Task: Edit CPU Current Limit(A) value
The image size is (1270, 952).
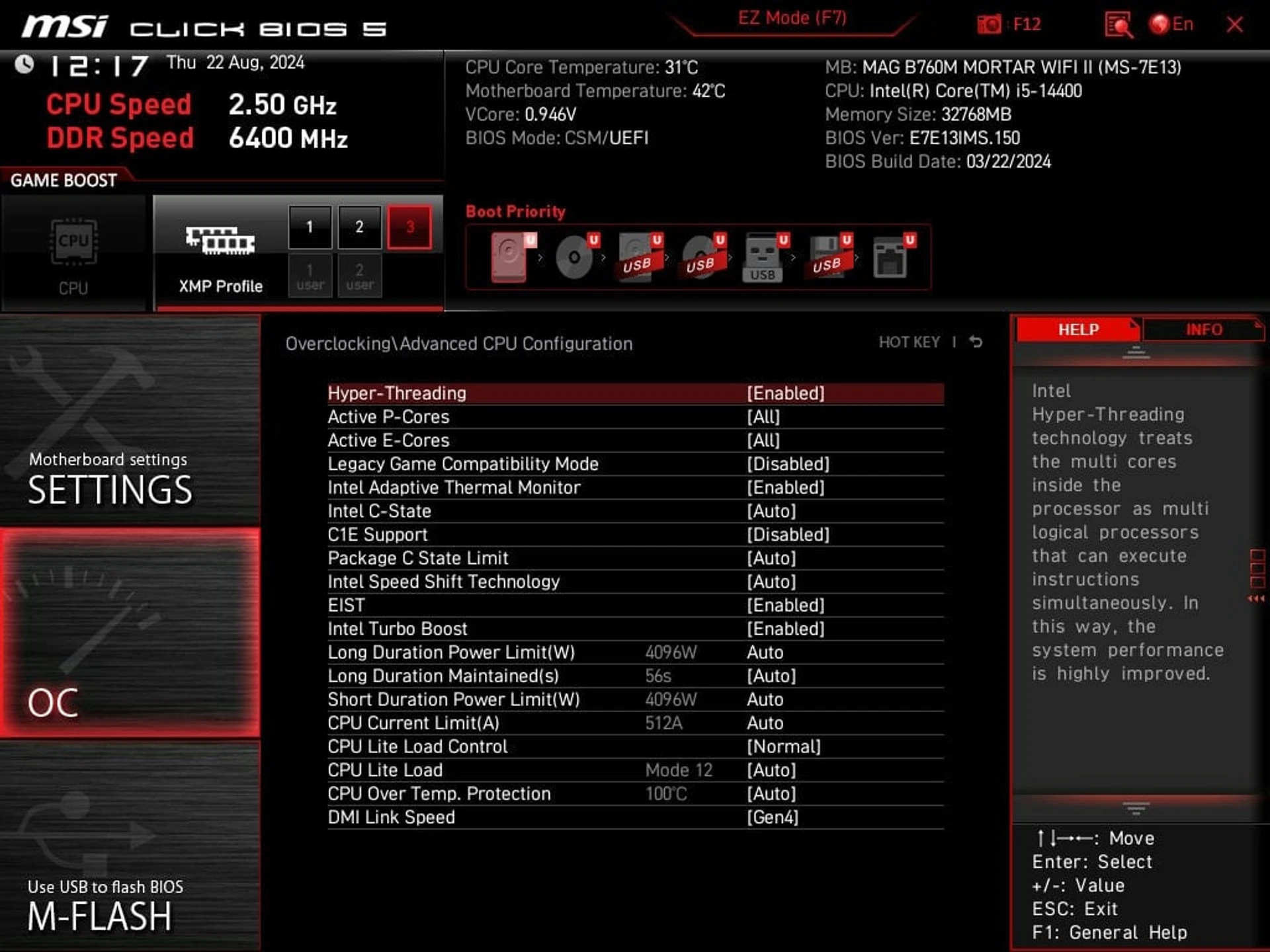Action: (x=635, y=723)
